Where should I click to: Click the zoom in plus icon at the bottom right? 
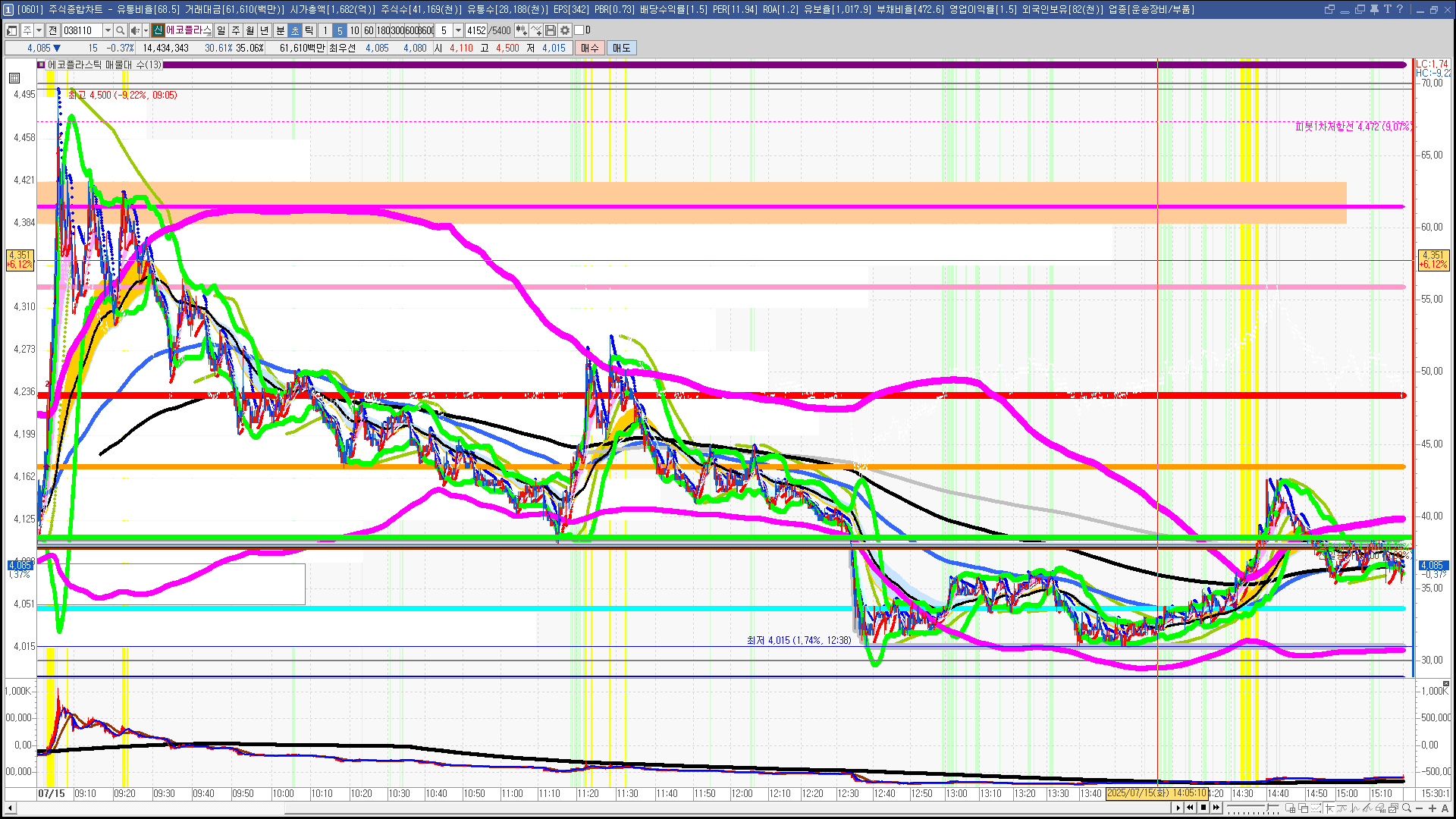click(1432, 808)
